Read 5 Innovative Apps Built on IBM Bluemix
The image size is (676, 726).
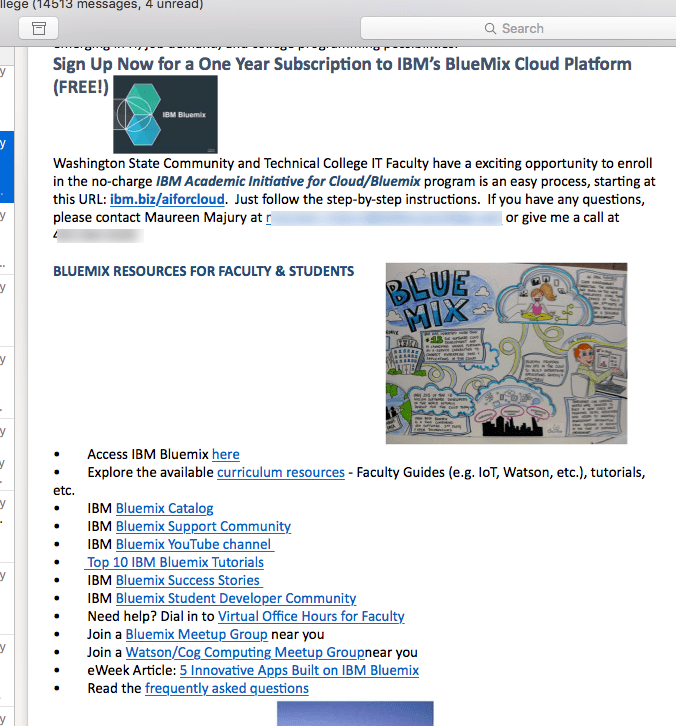(x=299, y=670)
